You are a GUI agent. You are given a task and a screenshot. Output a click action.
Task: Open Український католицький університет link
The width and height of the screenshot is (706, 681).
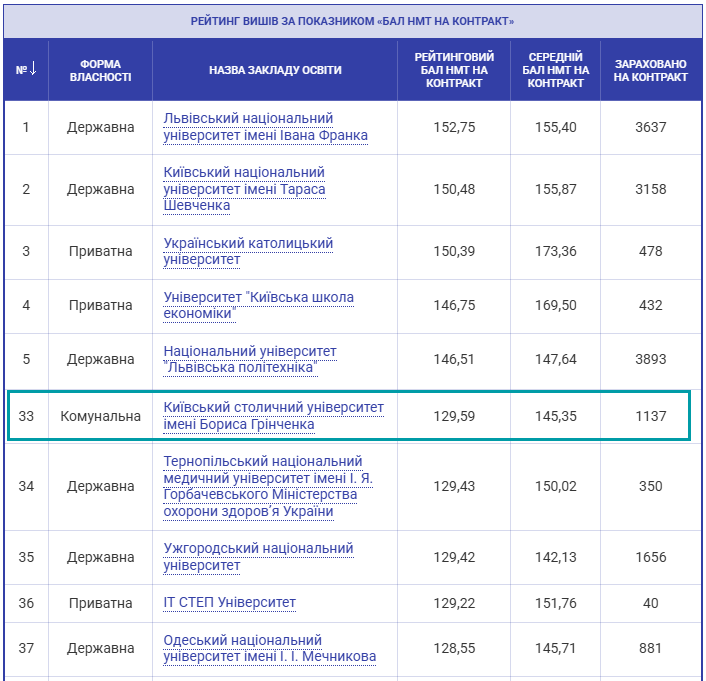248,251
